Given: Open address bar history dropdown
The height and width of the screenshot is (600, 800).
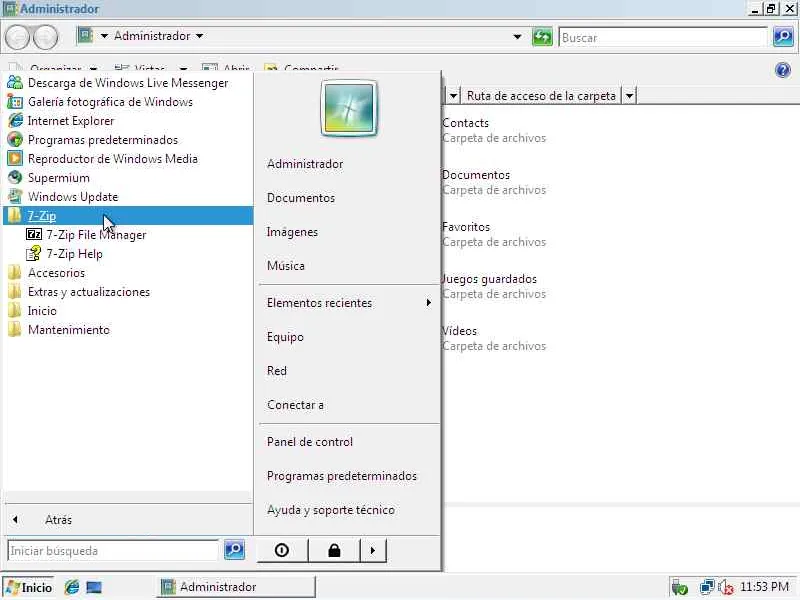Looking at the screenshot, I should click(517, 37).
